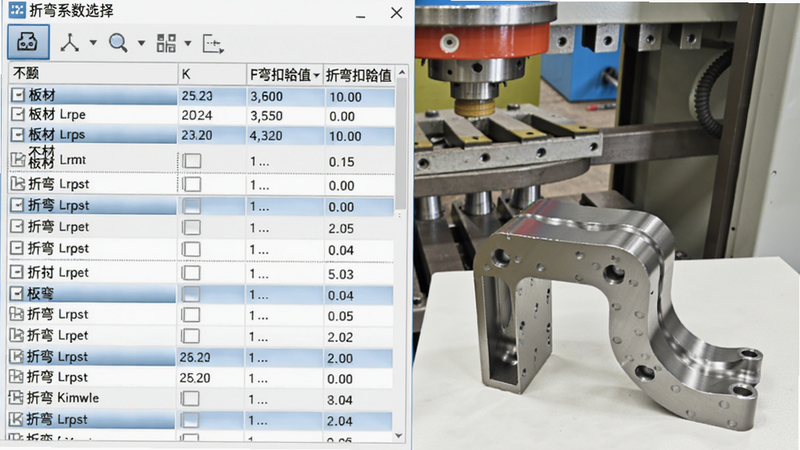Click the K value 25.20

(195, 378)
